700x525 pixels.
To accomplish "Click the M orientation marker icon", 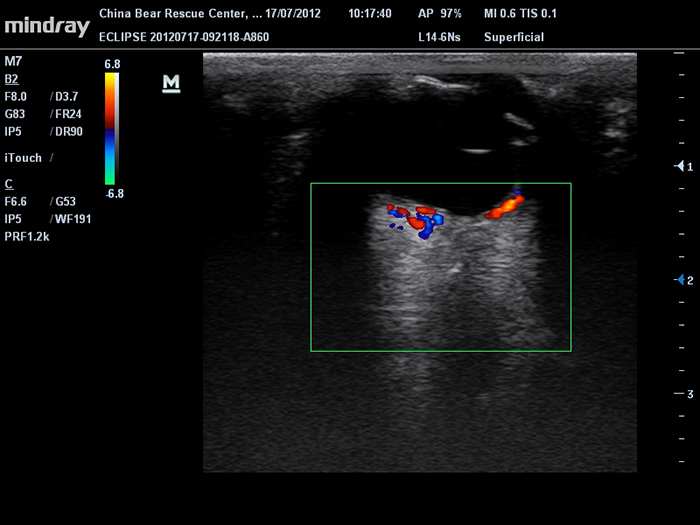I will tap(171, 83).
